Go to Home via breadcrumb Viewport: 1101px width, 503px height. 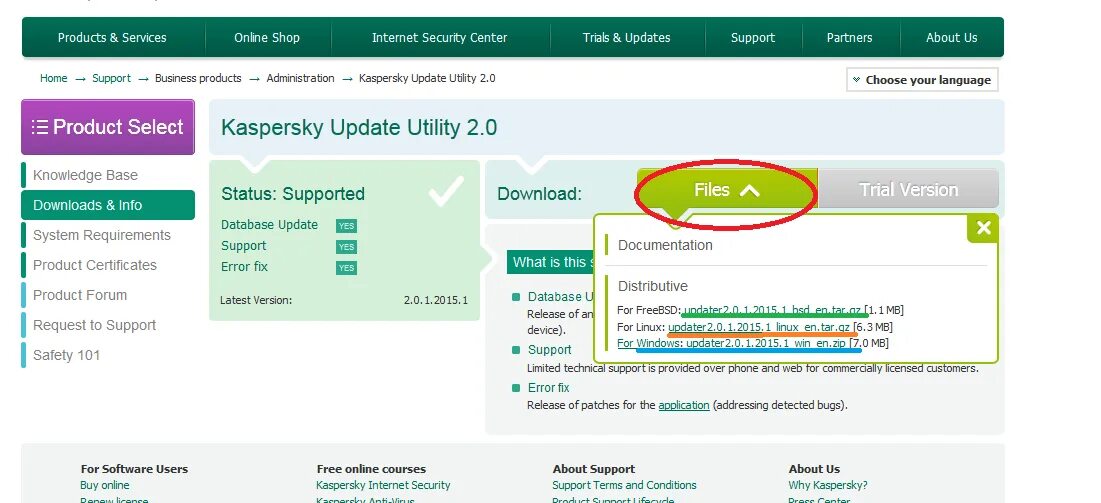(x=53, y=78)
